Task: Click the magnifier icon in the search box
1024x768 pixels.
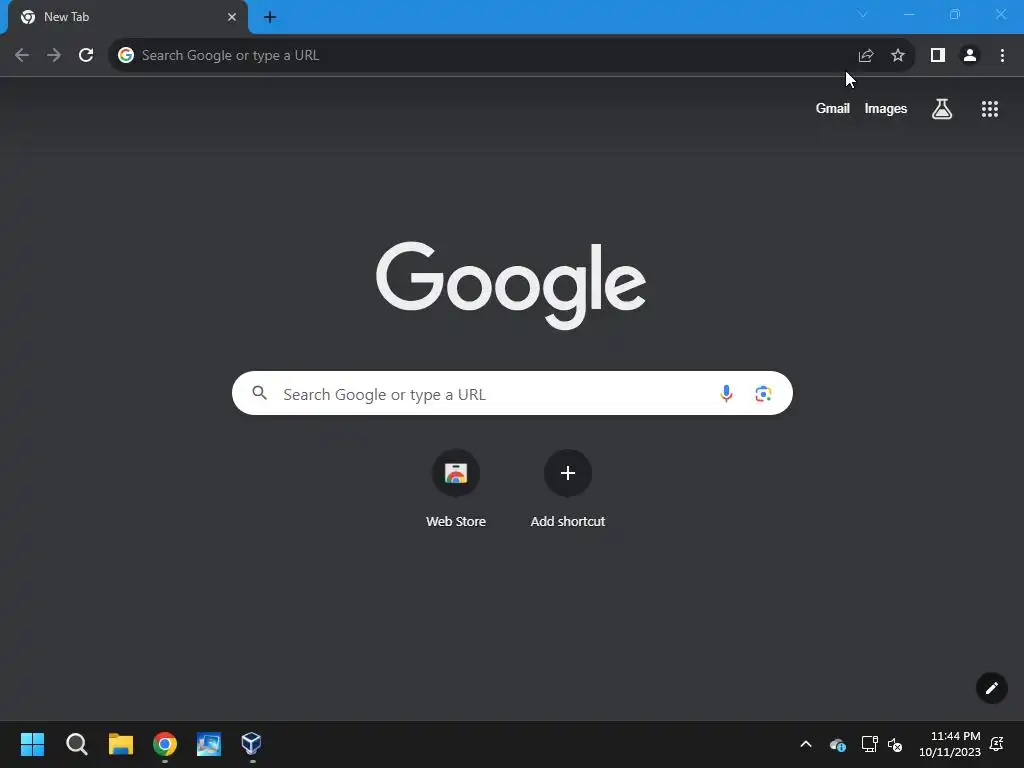Action: pyautogui.click(x=259, y=392)
